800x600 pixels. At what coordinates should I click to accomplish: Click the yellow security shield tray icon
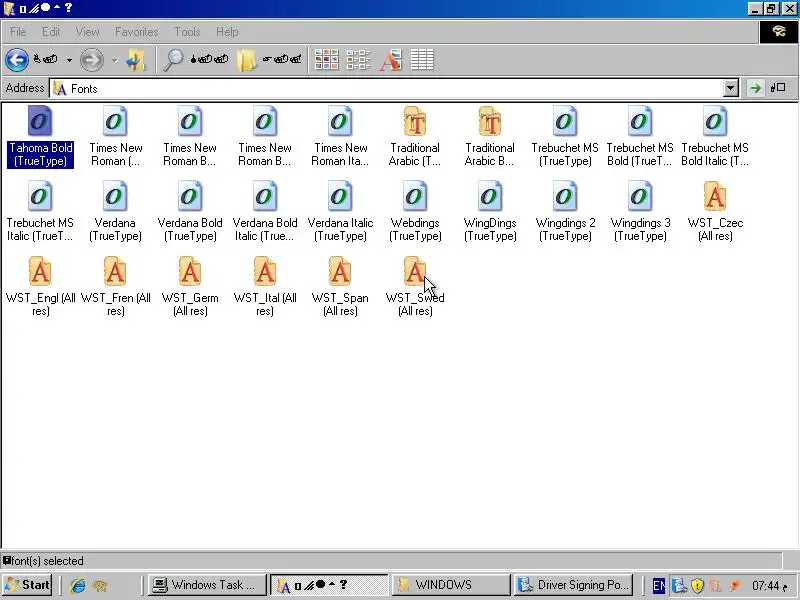(697, 586)
